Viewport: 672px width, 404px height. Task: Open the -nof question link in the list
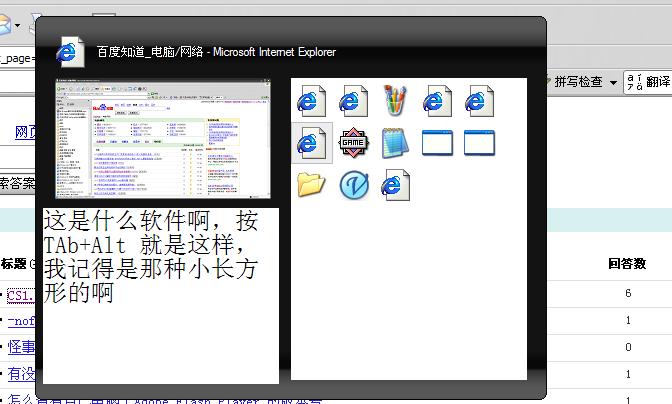click(21, 321)
